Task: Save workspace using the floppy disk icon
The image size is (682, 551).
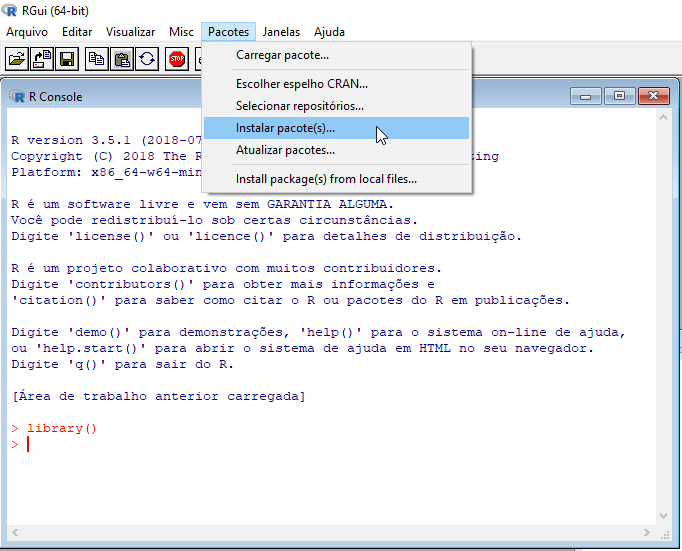Action: point(67,58)
